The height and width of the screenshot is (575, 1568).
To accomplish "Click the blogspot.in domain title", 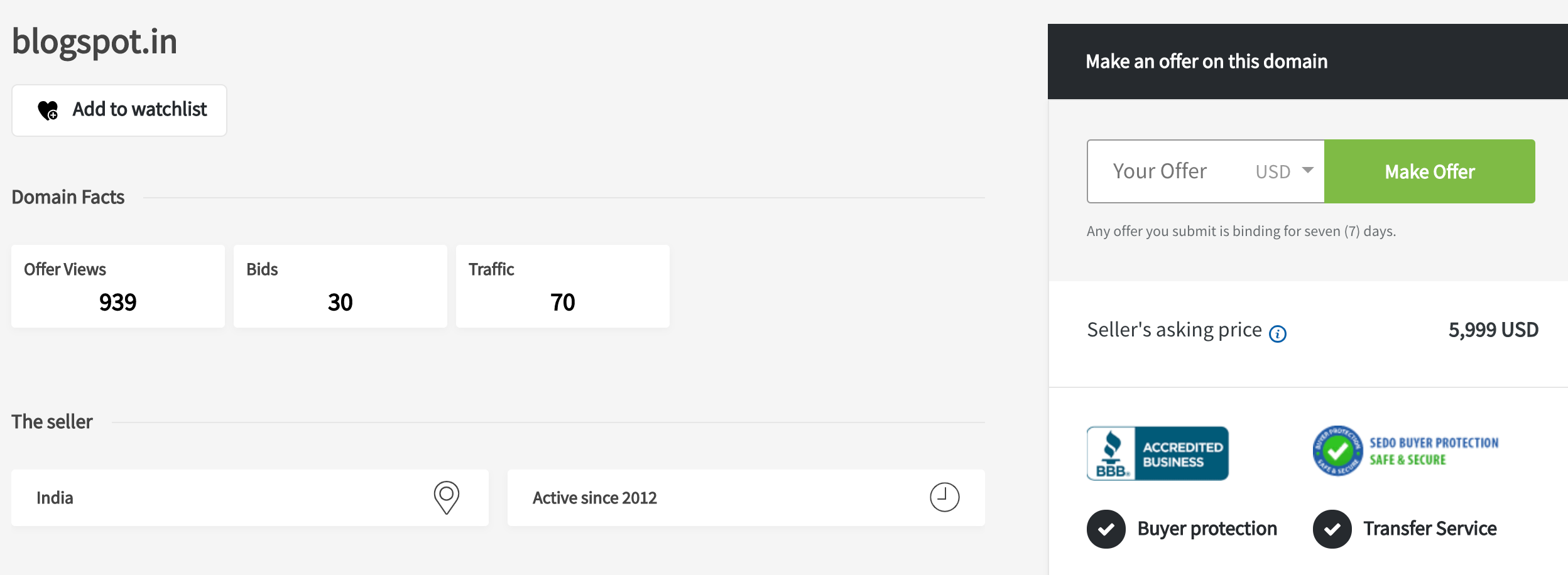I will point(94,41).
